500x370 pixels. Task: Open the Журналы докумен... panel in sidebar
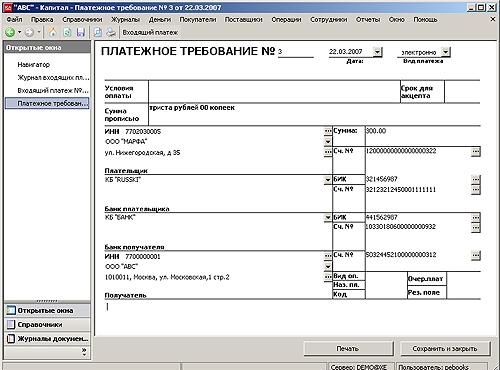[x=47, y=339]
